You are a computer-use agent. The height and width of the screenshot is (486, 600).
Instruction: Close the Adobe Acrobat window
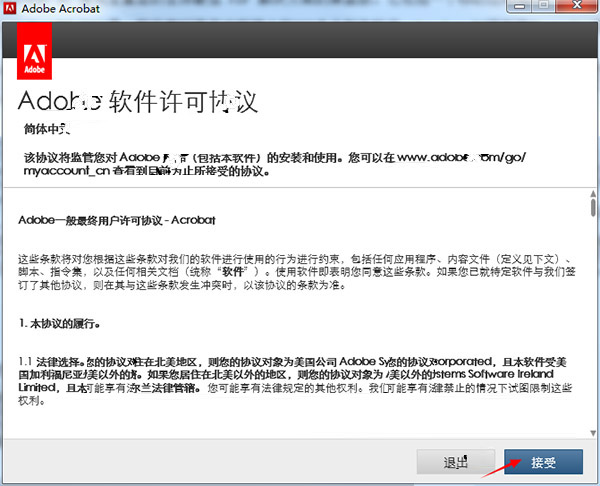[577, 5]
